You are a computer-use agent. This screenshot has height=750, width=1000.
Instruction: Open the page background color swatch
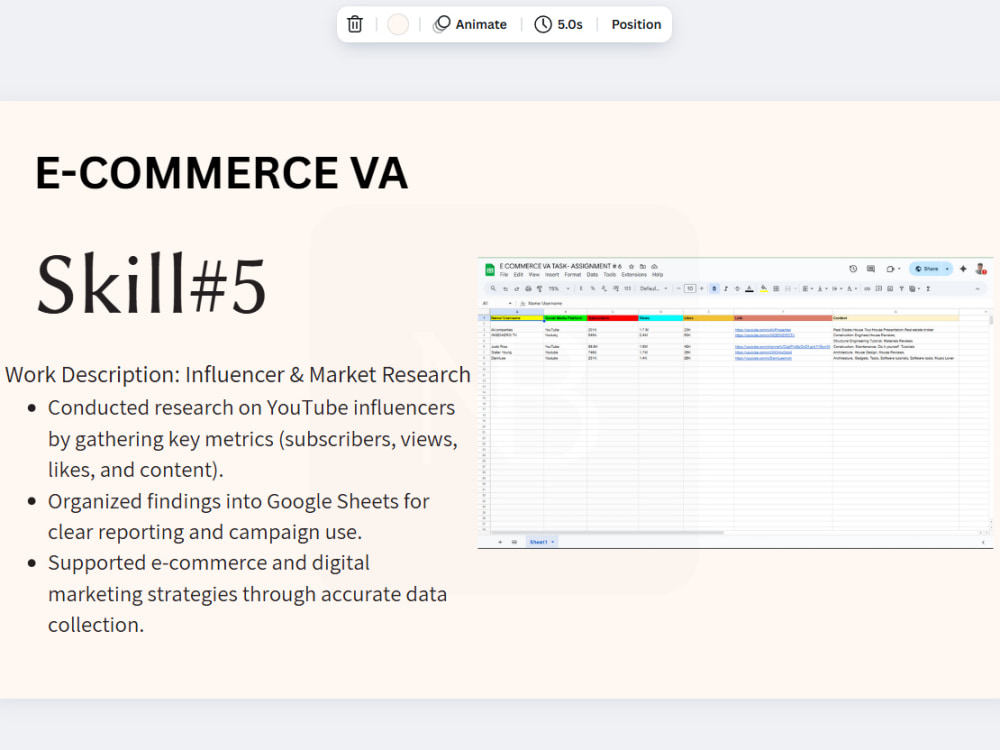(398, 24)
